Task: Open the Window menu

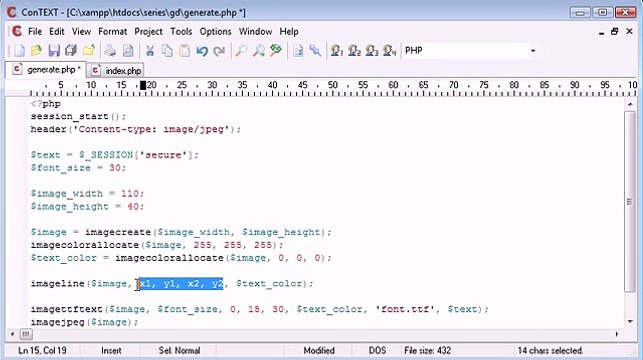Action: [x=255, y=32]
